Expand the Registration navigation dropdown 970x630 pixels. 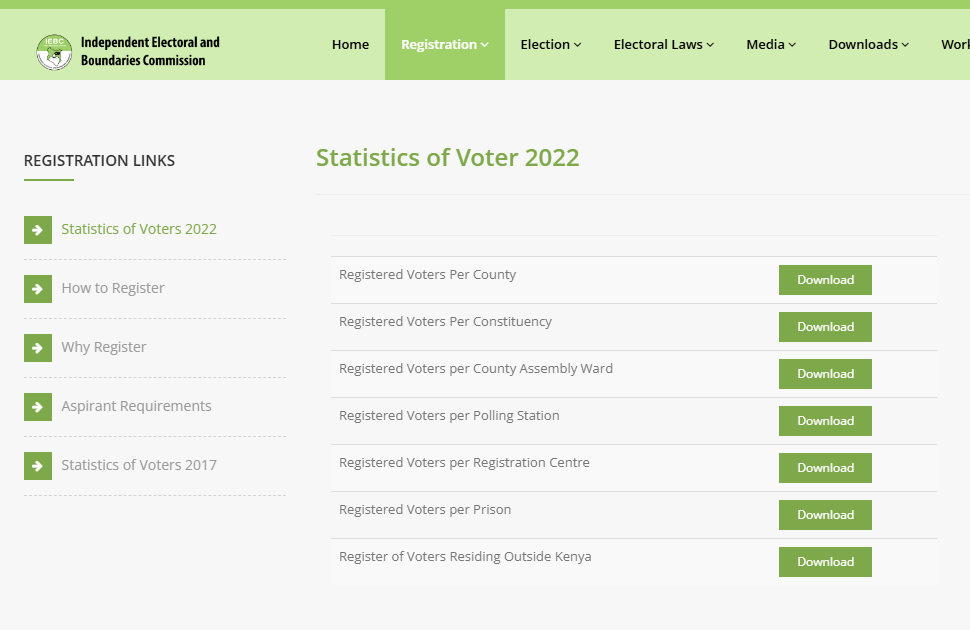[443, 44]
